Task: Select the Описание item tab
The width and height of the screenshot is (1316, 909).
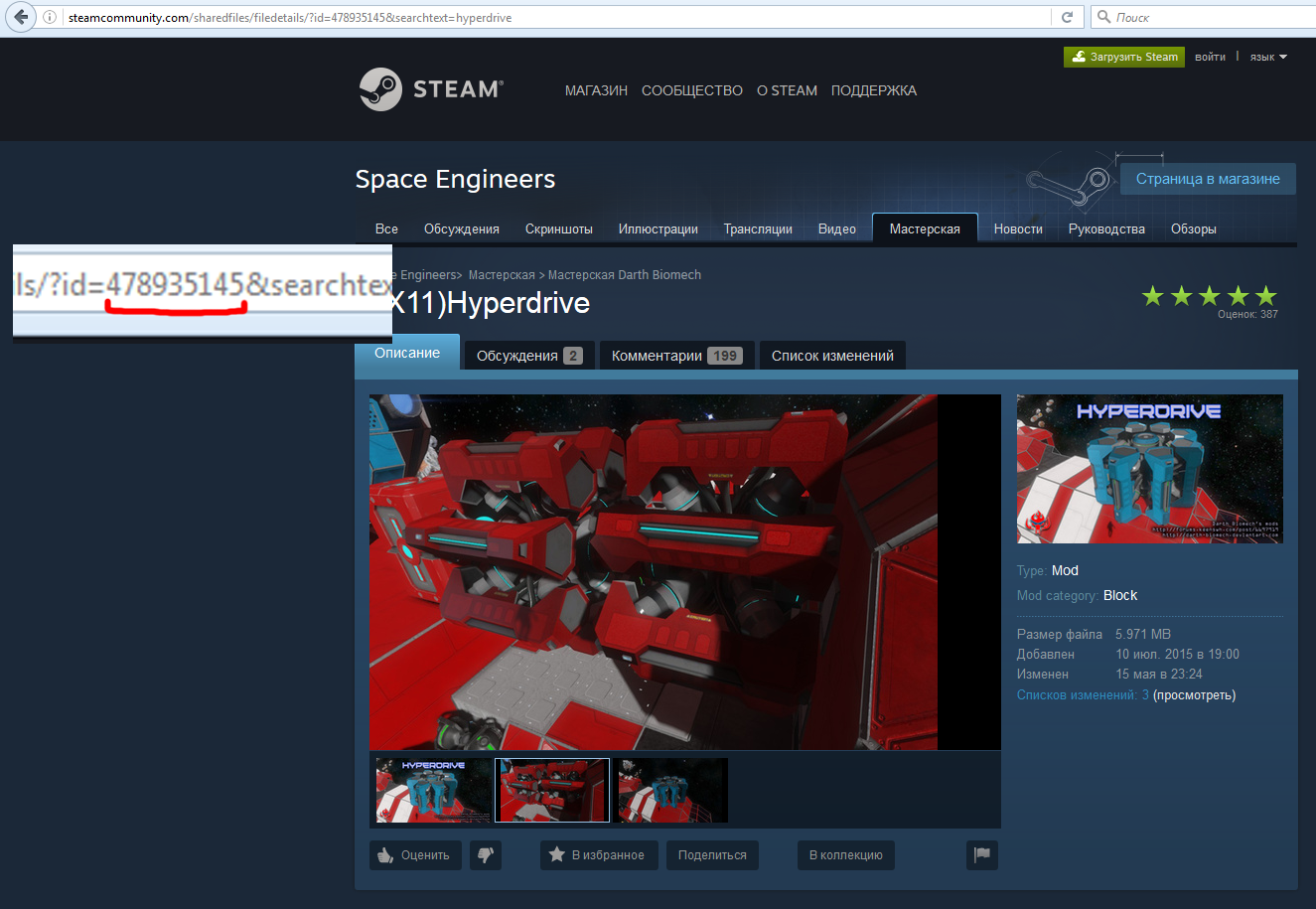Action: [407, 354]
